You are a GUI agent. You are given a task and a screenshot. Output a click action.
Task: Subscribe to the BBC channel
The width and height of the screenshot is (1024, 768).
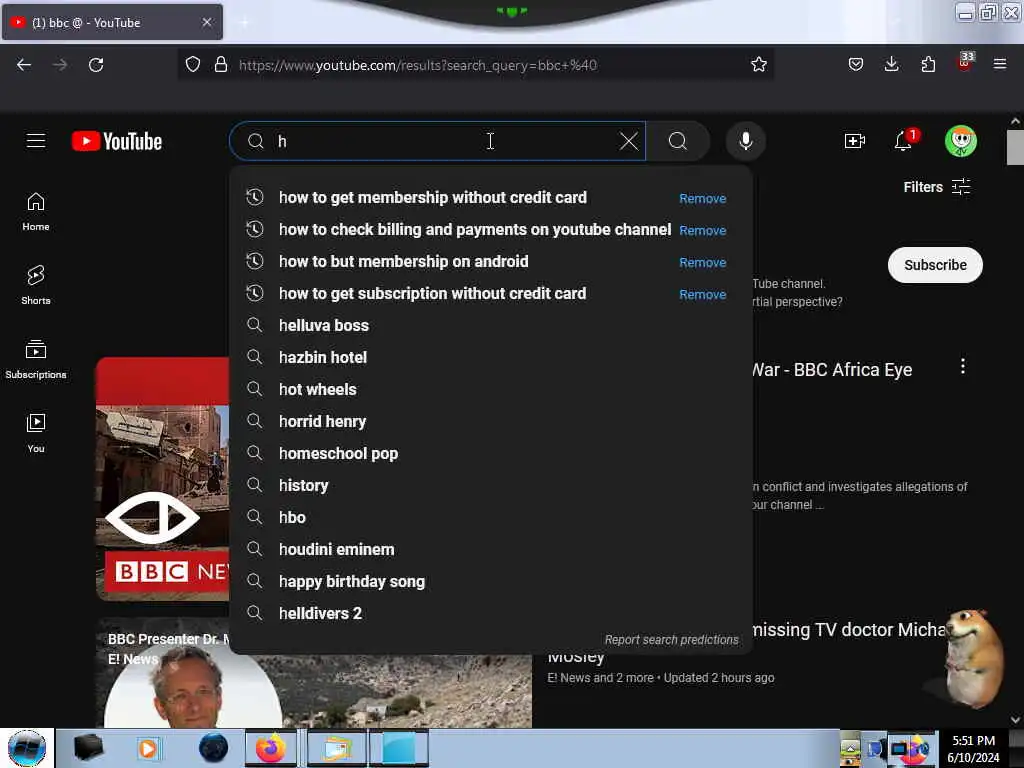pos(935,265)
